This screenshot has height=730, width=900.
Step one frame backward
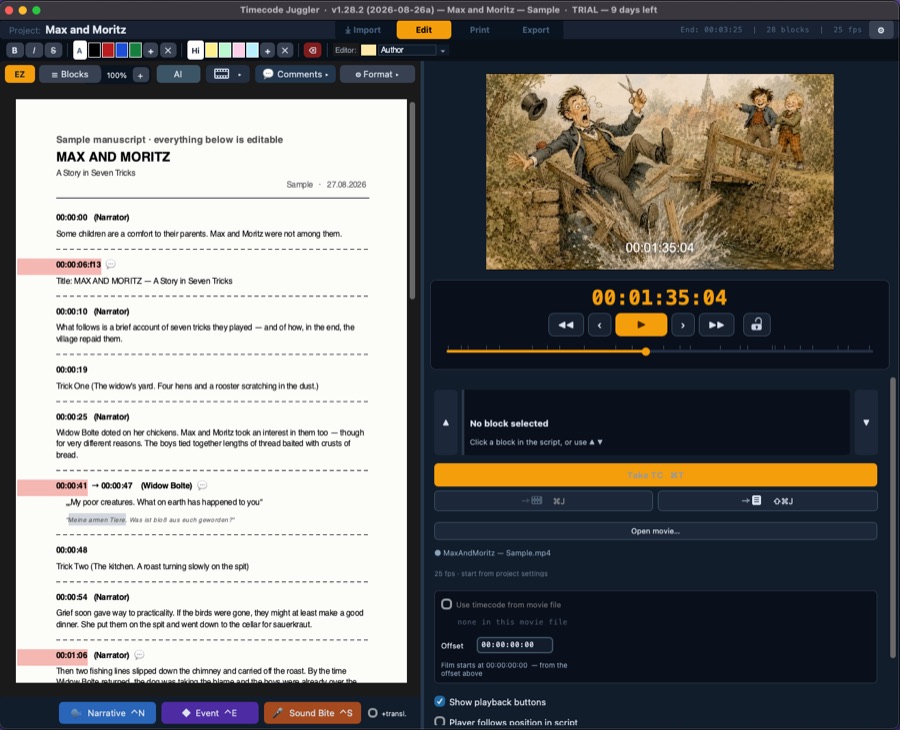(x=600, y=325)
